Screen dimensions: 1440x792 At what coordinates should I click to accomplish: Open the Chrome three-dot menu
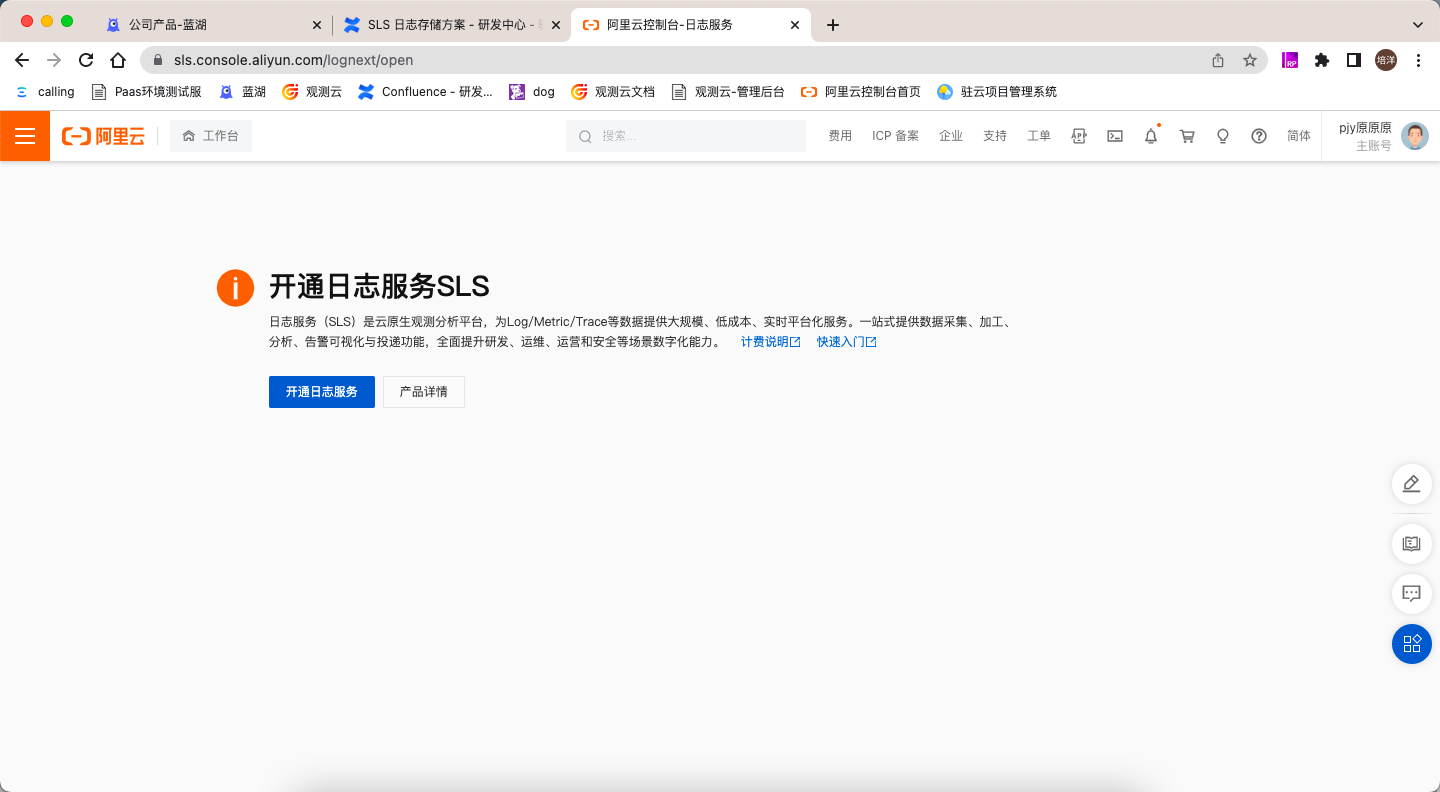pos(1418,60)
